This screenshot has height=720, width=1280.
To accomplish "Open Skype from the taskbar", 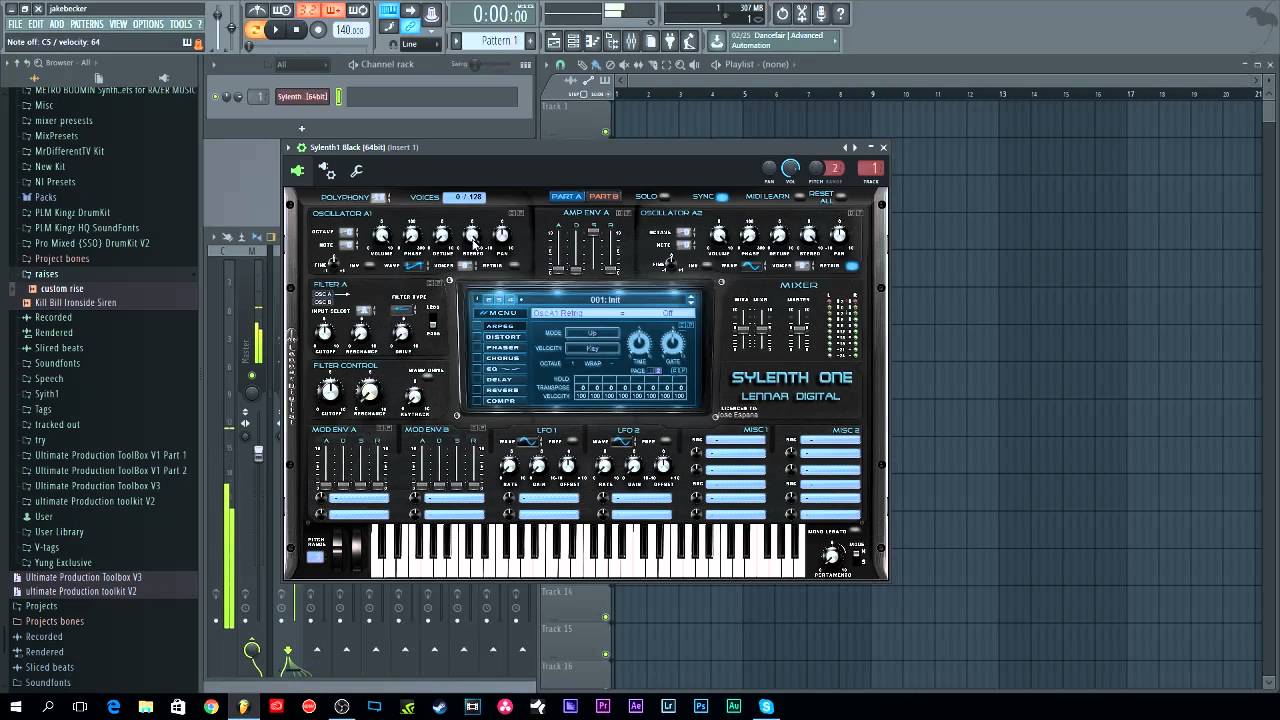I will coord(766,706).
